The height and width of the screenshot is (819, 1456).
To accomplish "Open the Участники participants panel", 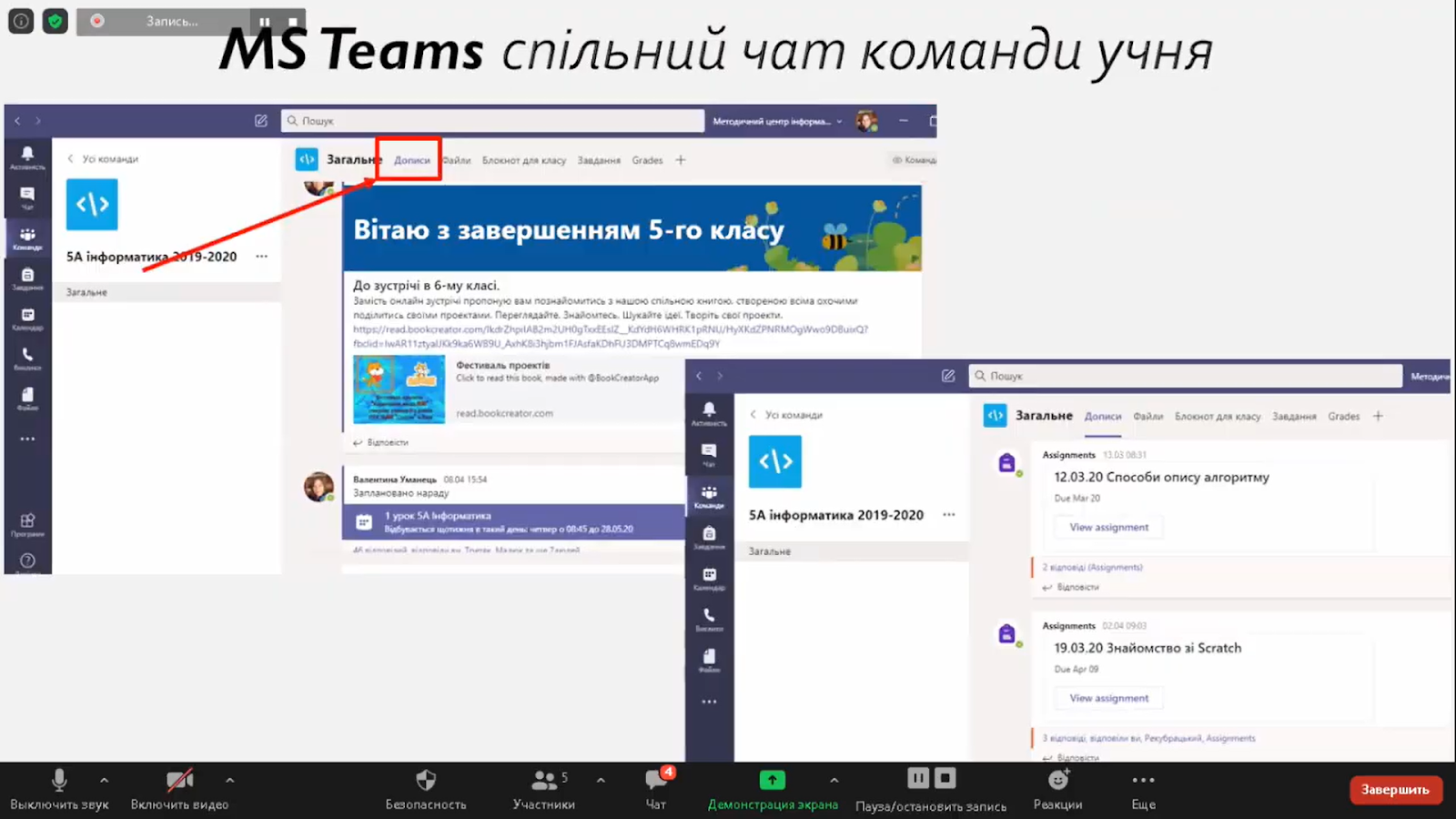I will point(543,789).
